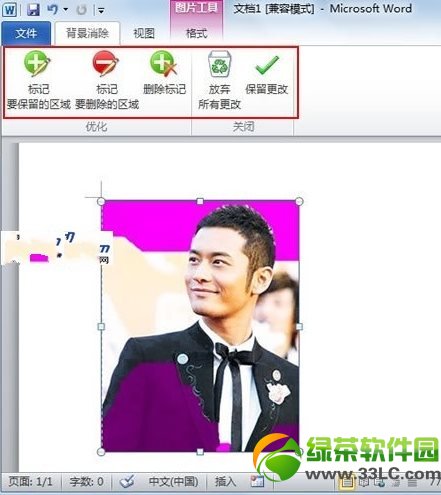Open the 格式 (Format) picture tools tab

point(196,33)
